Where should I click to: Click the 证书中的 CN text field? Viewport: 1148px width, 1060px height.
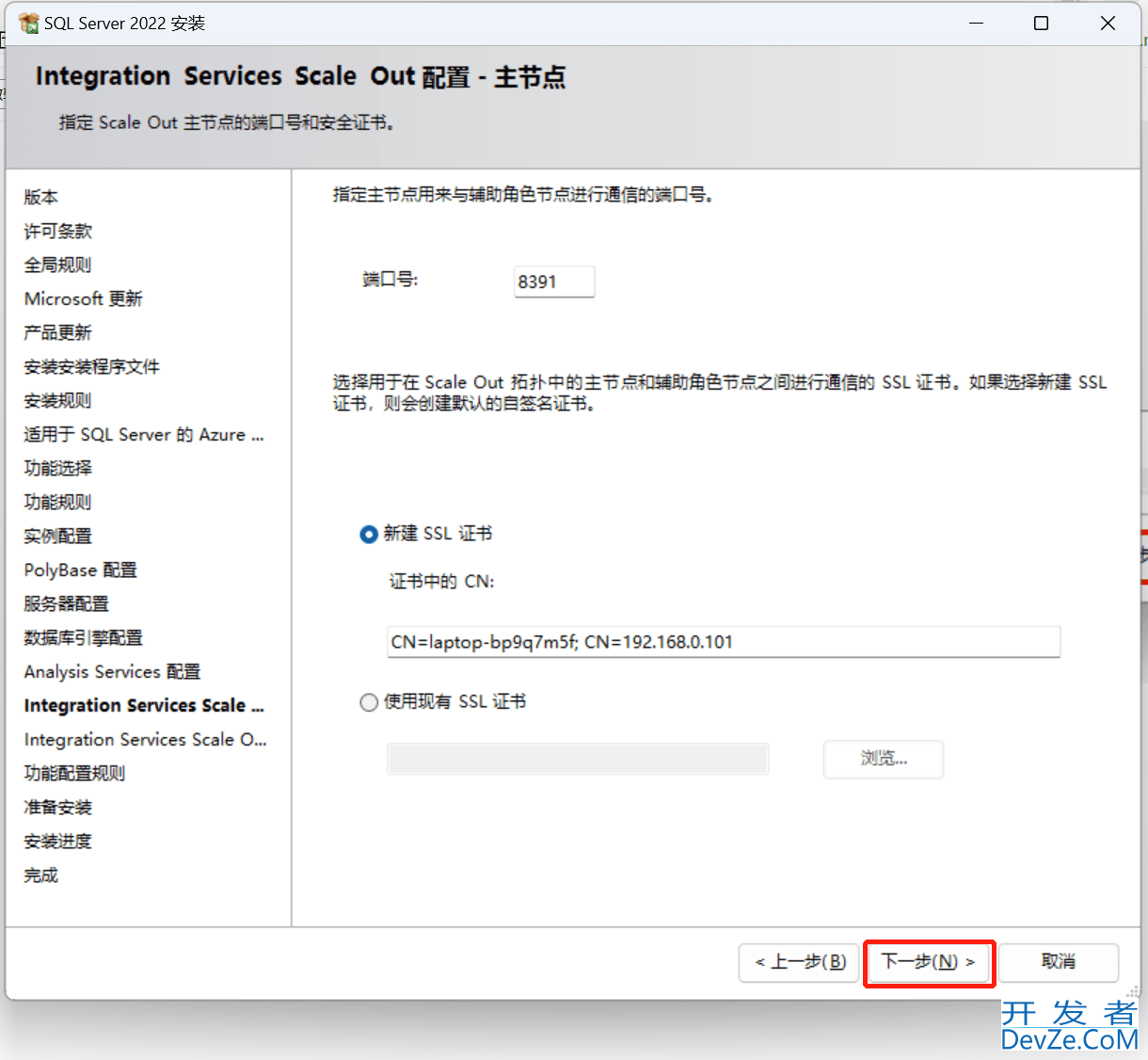pos(724,642)
